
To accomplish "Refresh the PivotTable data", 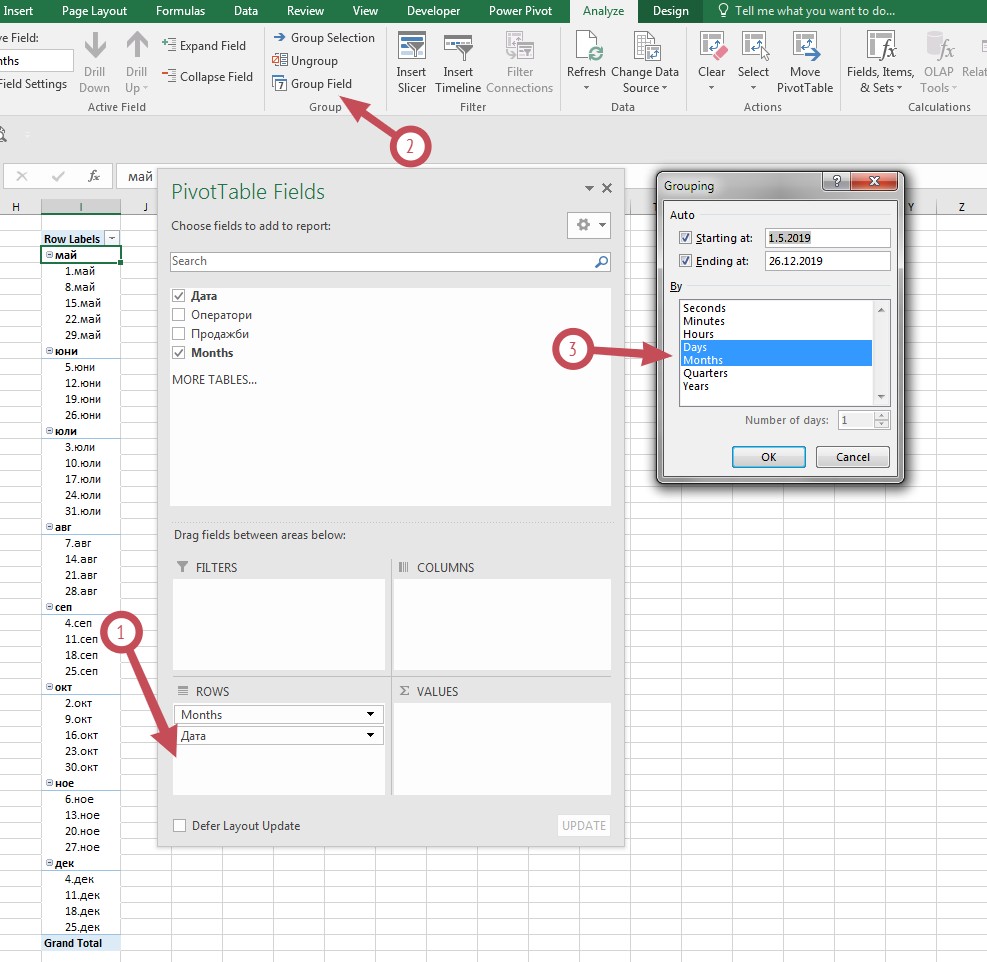I will tap(586, 62).
